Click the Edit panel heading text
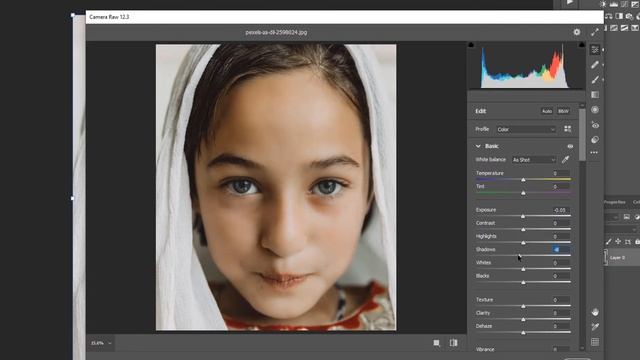The image size is (640, 360). pos(480,111)
